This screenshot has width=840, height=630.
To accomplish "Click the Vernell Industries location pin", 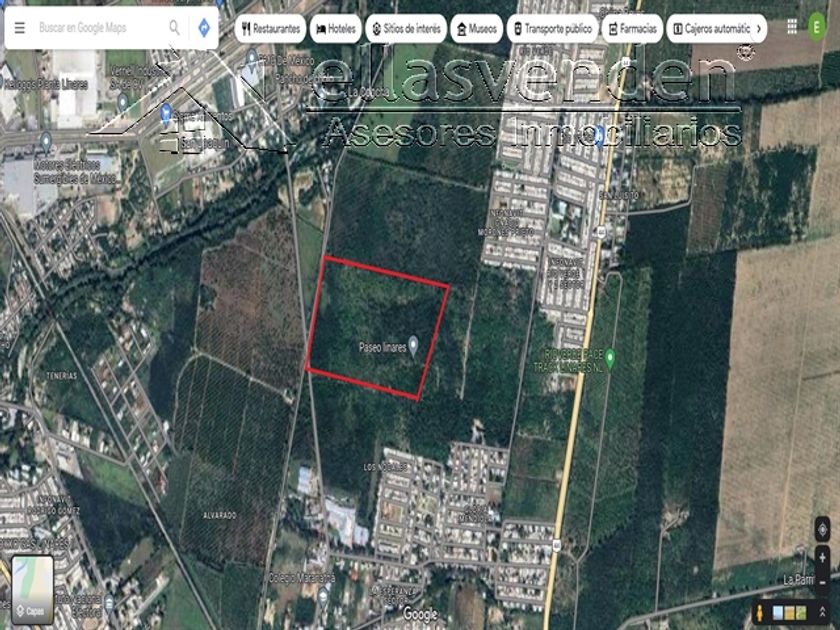I will point(123,102).
